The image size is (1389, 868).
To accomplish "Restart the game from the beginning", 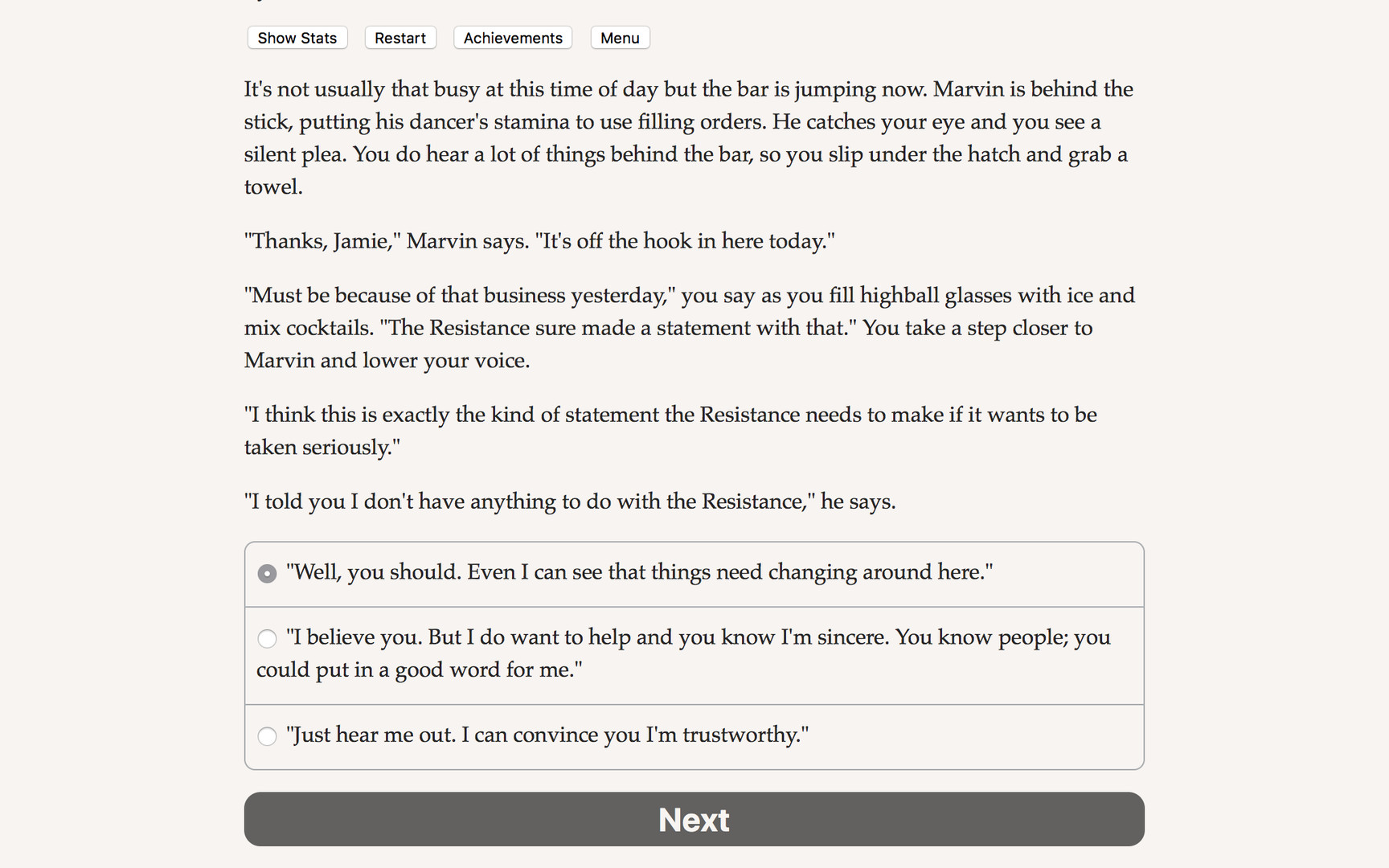I will click(399, 38).
